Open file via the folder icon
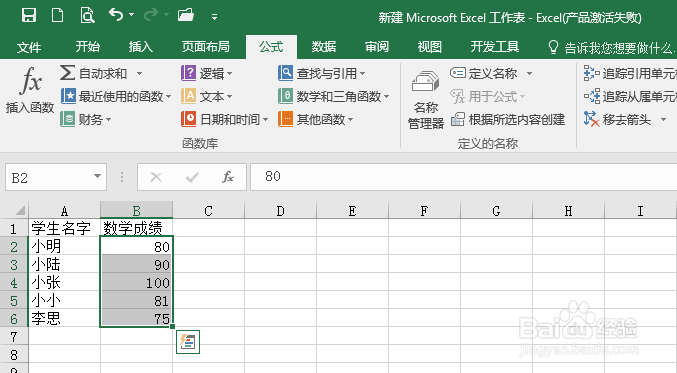 (x=186, y=16)
